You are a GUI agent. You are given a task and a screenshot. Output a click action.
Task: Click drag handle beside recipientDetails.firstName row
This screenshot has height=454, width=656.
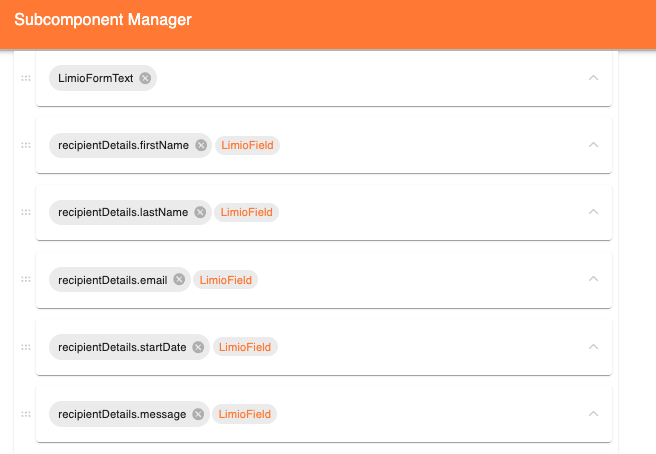coord(26,145)
